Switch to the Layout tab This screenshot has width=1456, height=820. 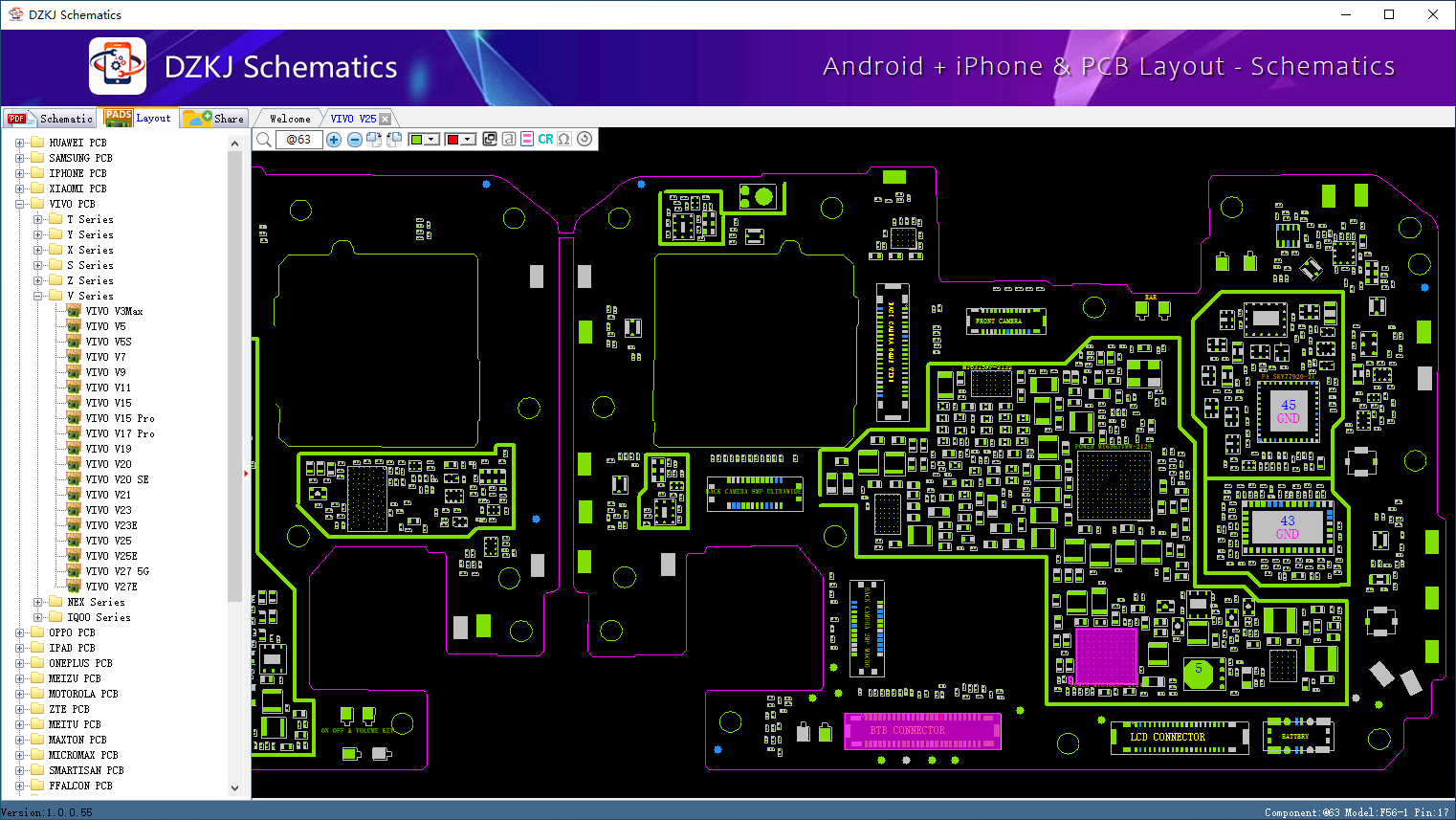coord(139,118)
